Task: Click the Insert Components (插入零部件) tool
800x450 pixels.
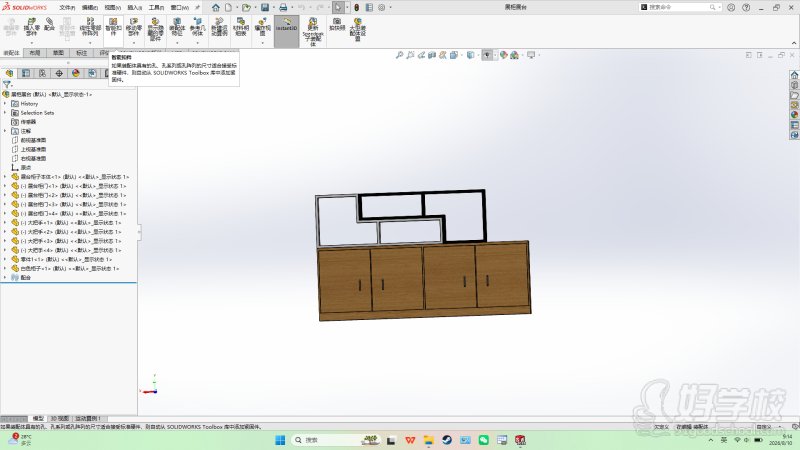Action: pos(32,27)
